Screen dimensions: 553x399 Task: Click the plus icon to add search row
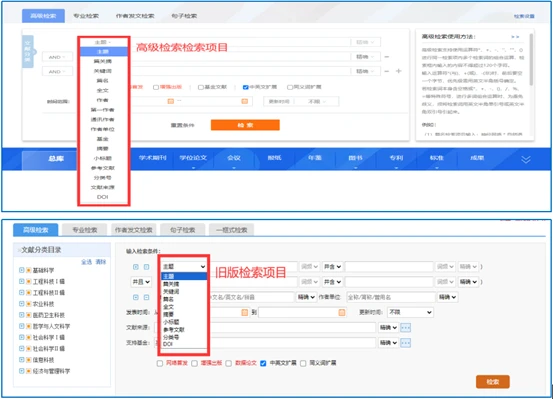pos(399,71)
